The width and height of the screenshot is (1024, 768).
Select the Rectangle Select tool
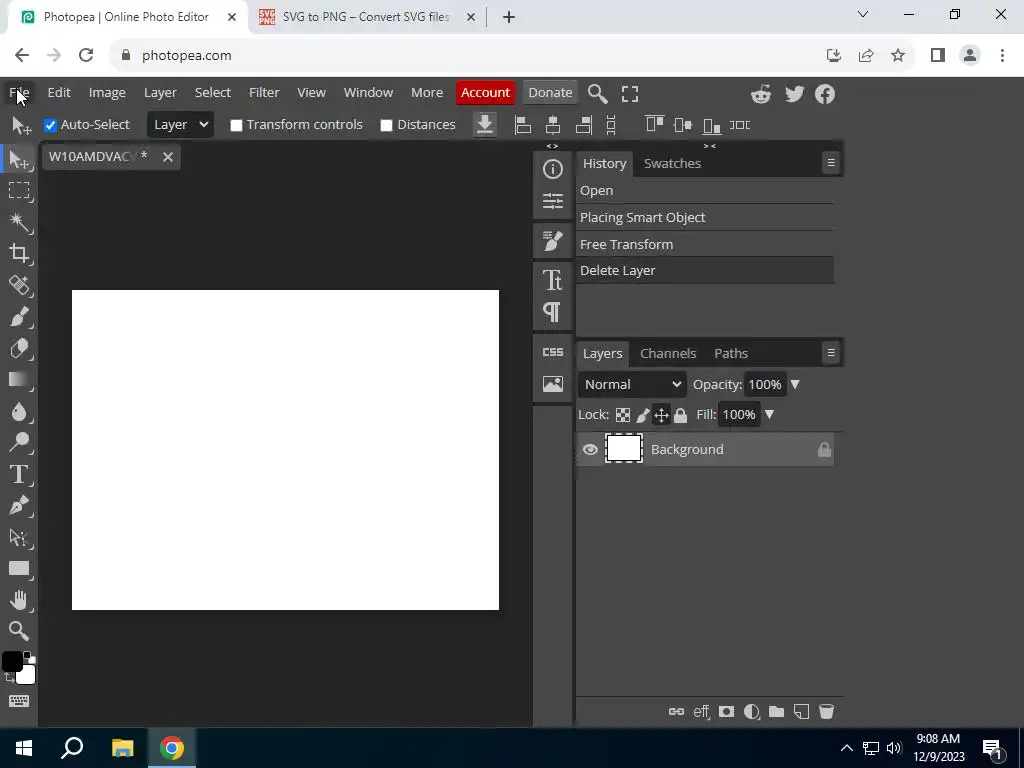[x=19, y=190]
